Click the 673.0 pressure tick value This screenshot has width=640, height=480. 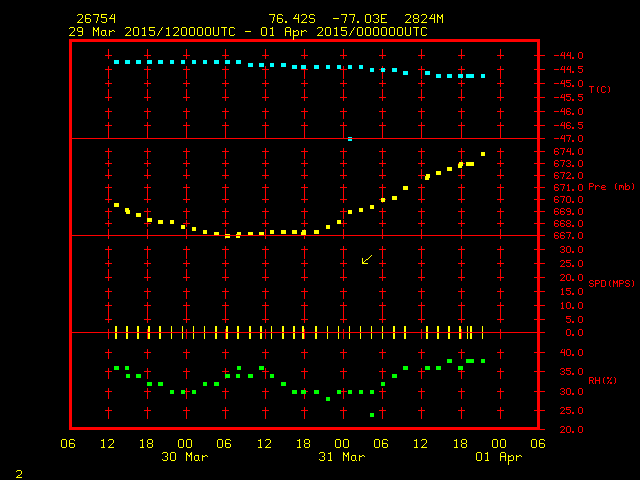pyautogui.click(x=568, y=164)
